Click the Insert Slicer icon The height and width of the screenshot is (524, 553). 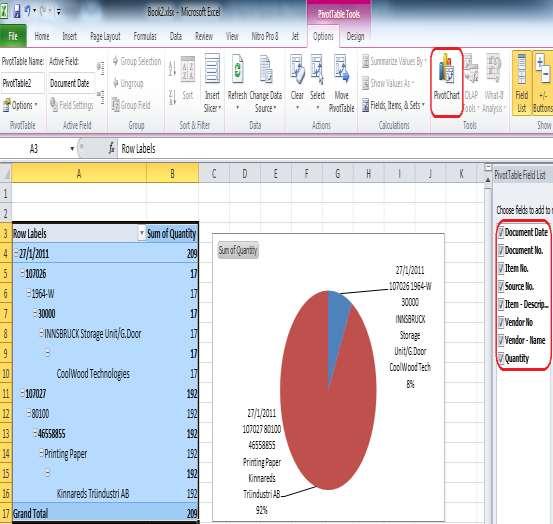click(212, 69)
